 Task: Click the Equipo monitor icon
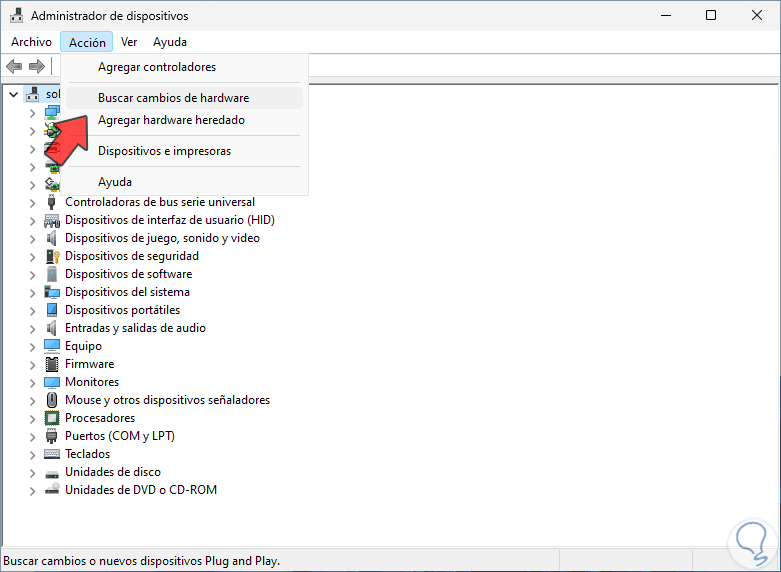click(52, 346)
